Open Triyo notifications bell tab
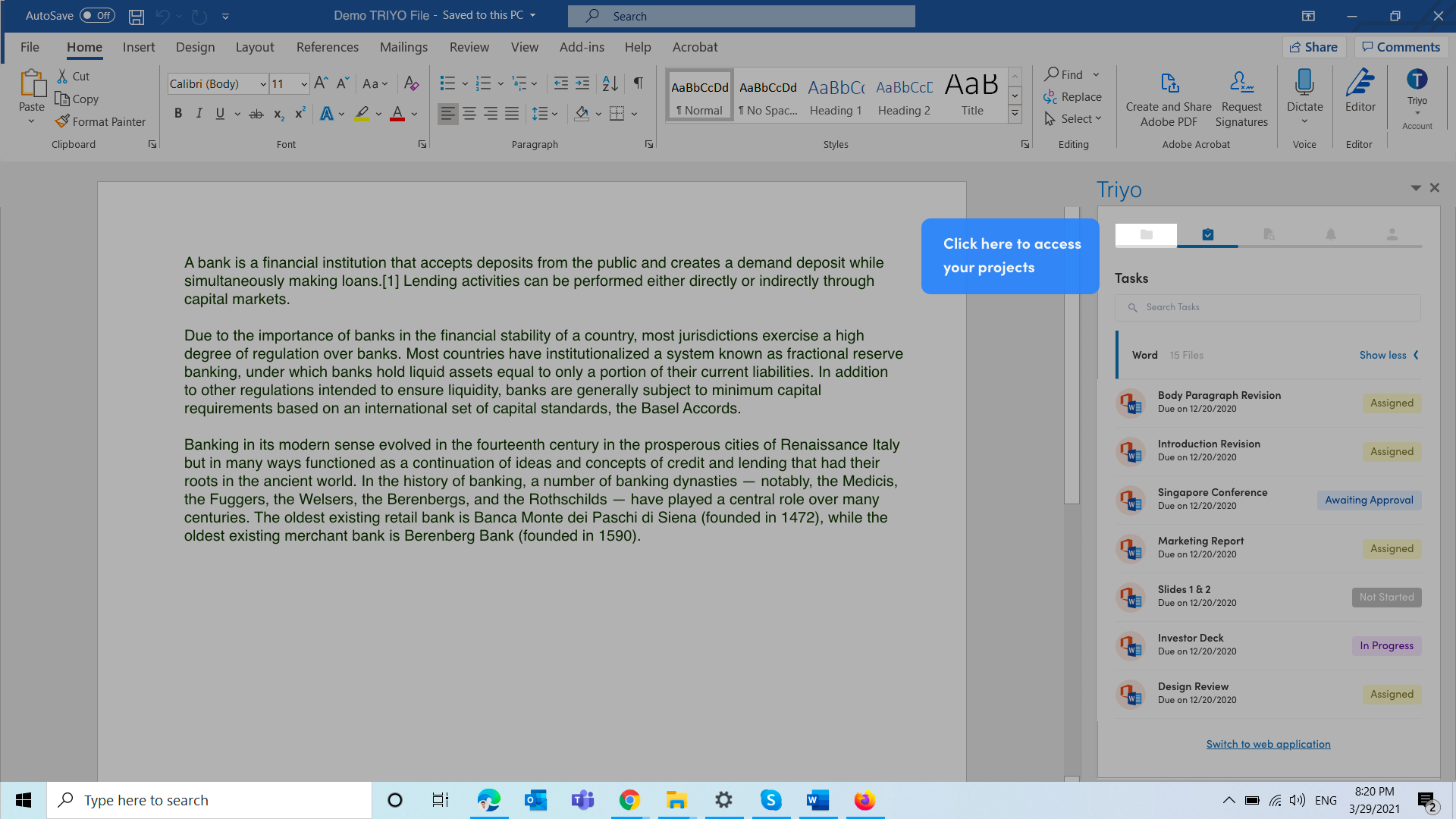 [1330, 234]
